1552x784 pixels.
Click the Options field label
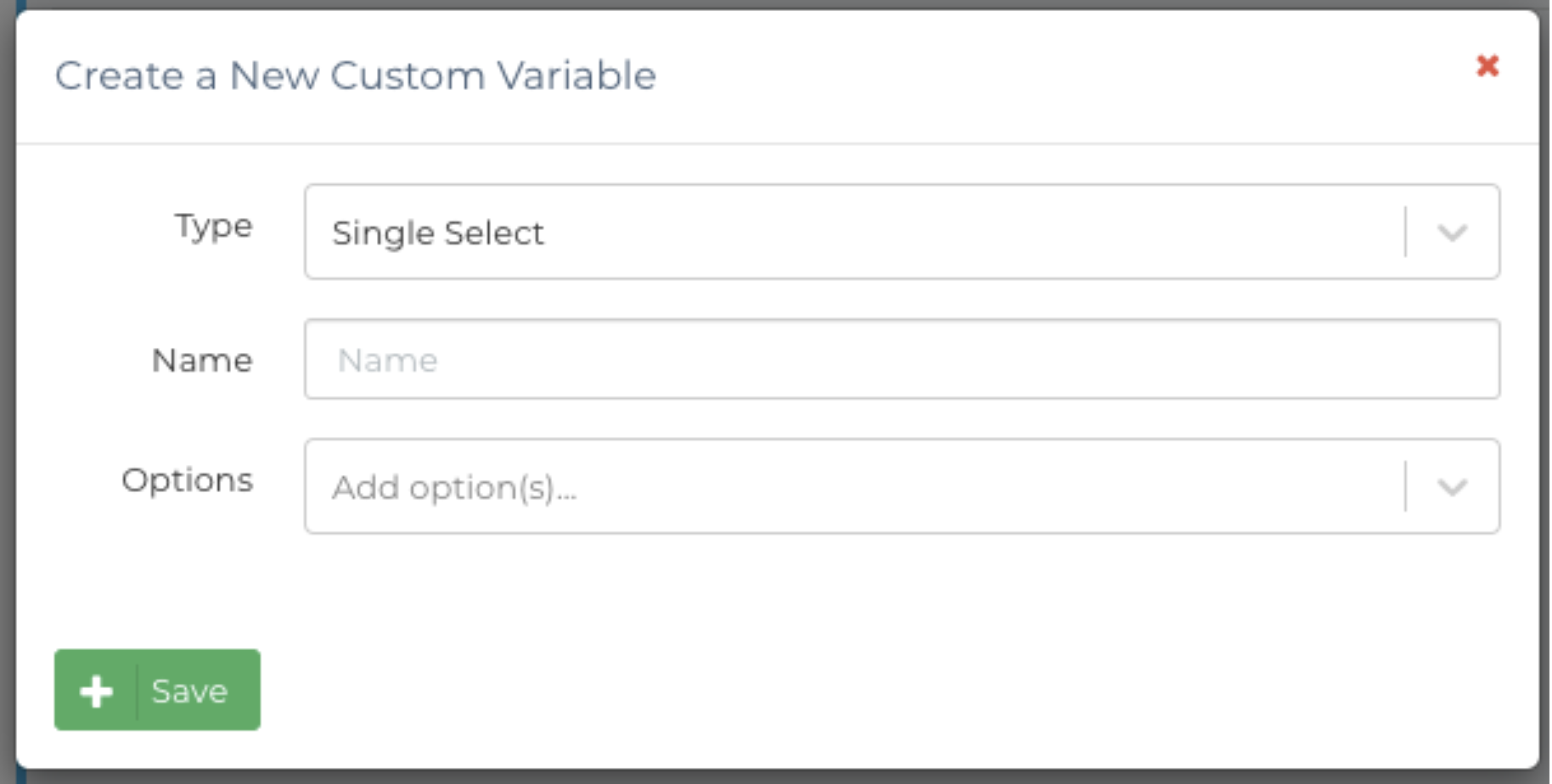click(188, 480)
